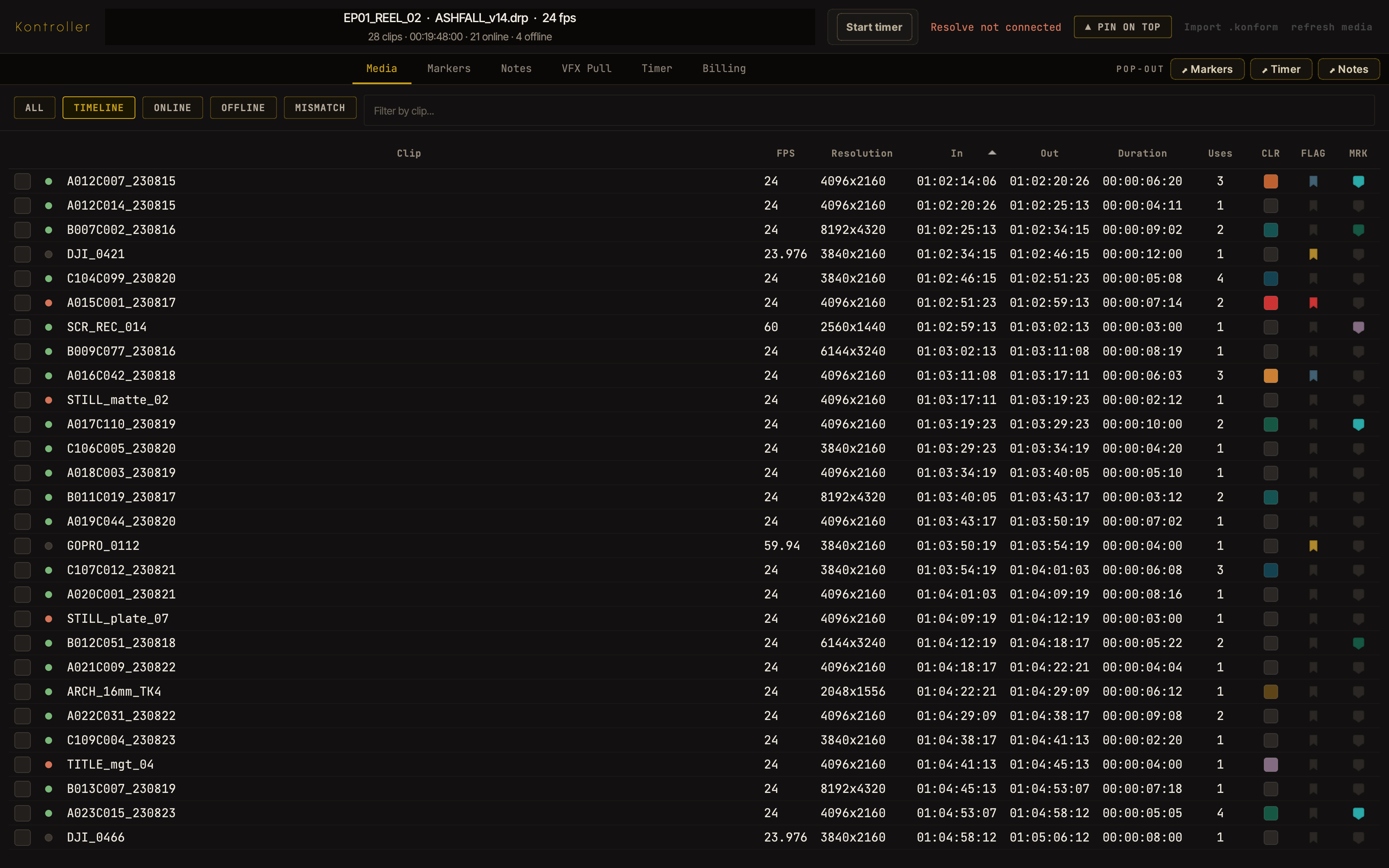Toggle sort direction arrow on In column

tap(992, 153)
